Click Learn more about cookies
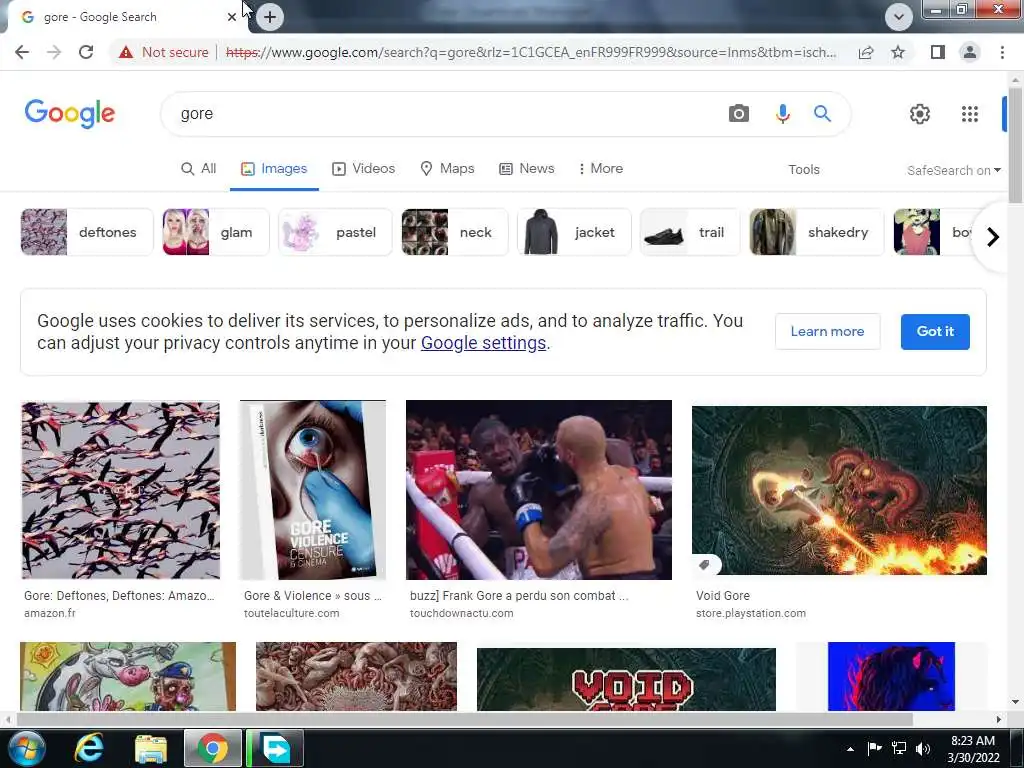Viewport: 1024px width, 768px height. [x=827, y=331]
